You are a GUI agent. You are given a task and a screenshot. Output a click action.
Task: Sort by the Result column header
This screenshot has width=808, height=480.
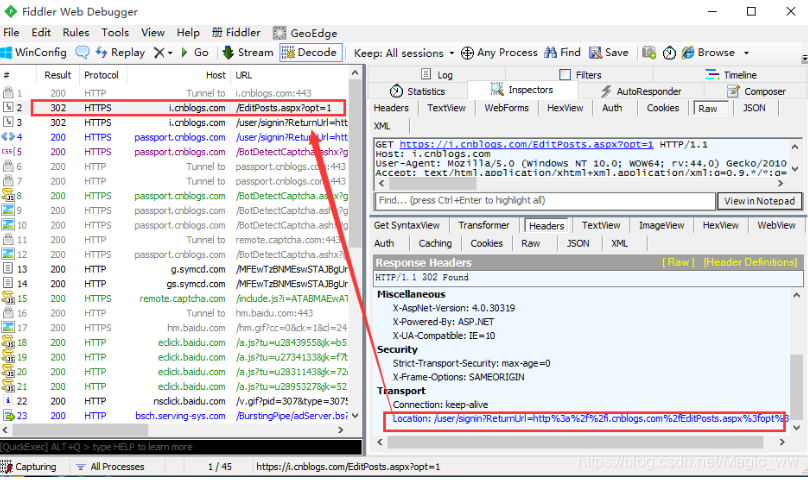tap(58, 75)
